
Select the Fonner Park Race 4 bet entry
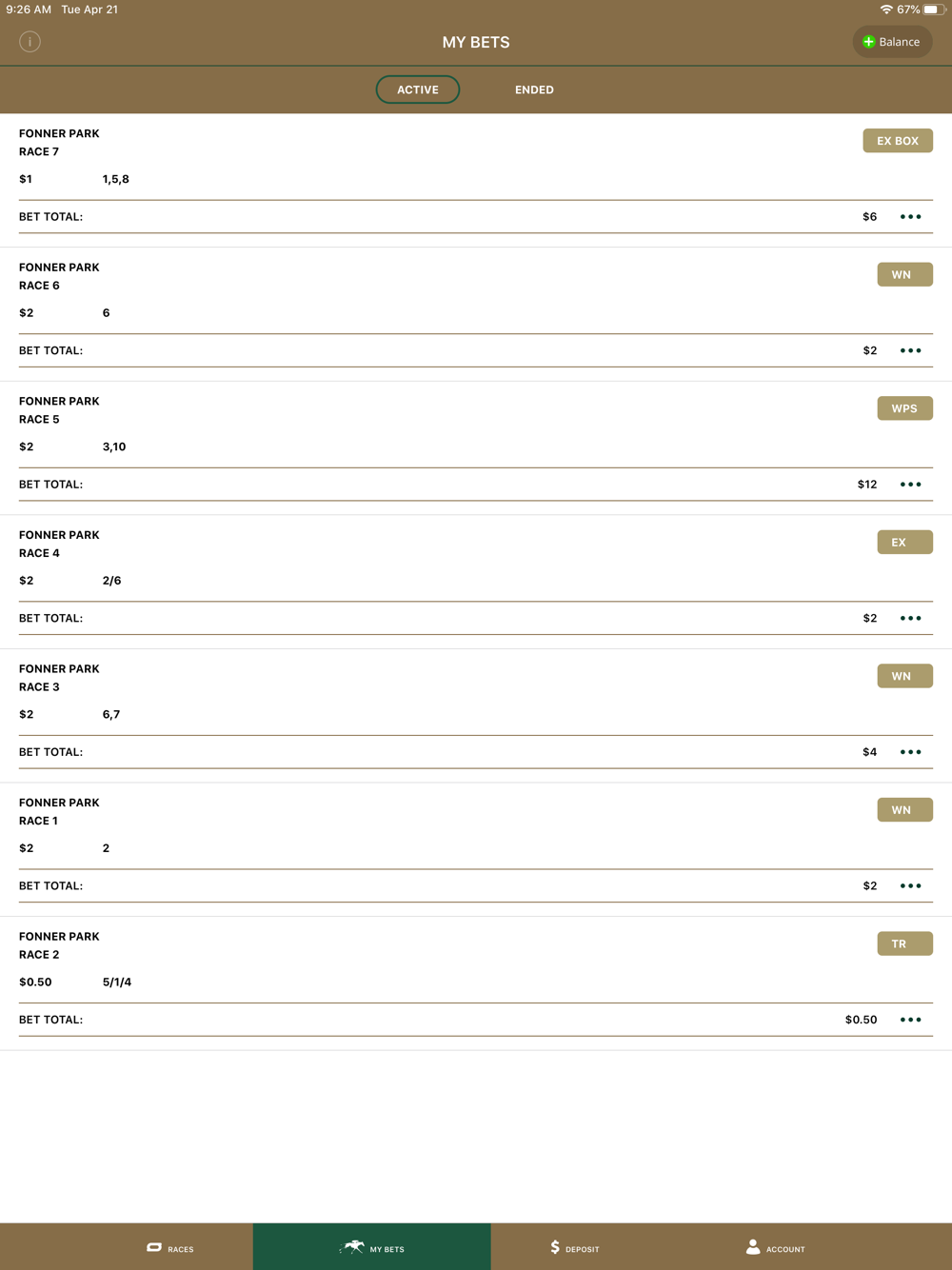(476, 582)
